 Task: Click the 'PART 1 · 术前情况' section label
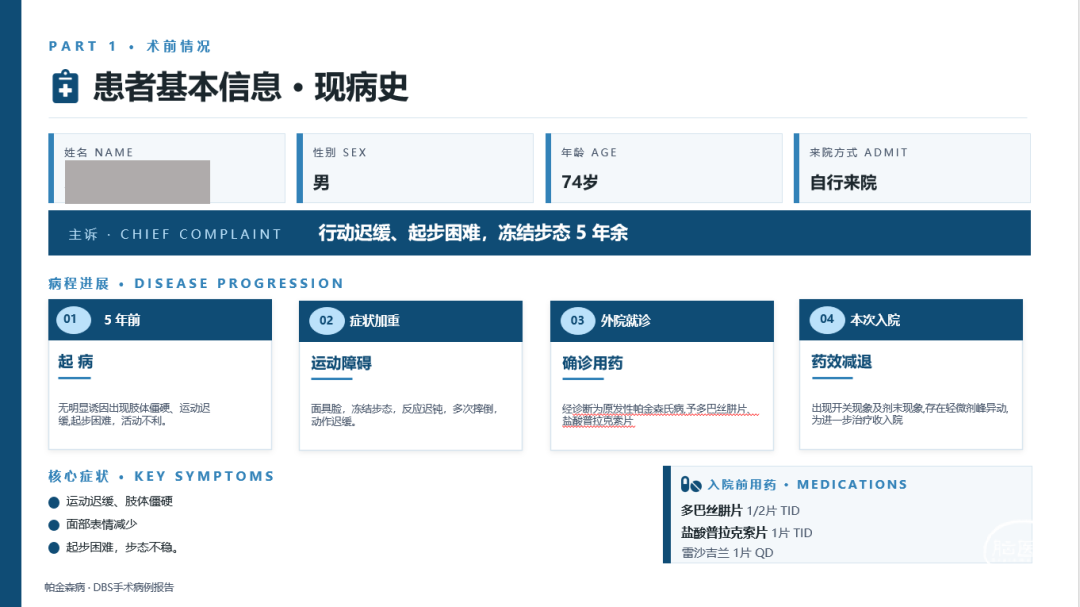[129, 46]
